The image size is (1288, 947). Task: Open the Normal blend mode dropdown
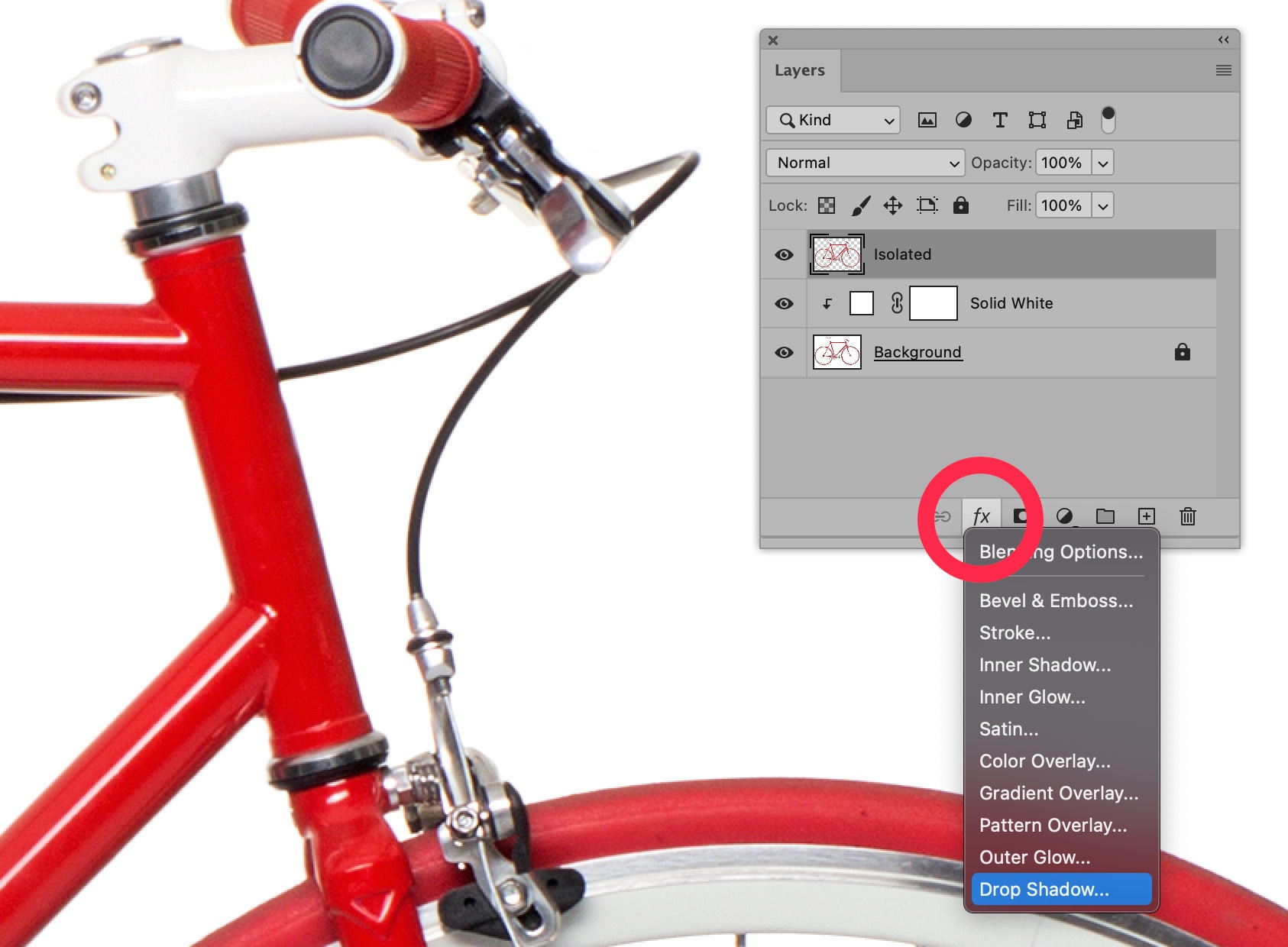(x=865, y=163)
